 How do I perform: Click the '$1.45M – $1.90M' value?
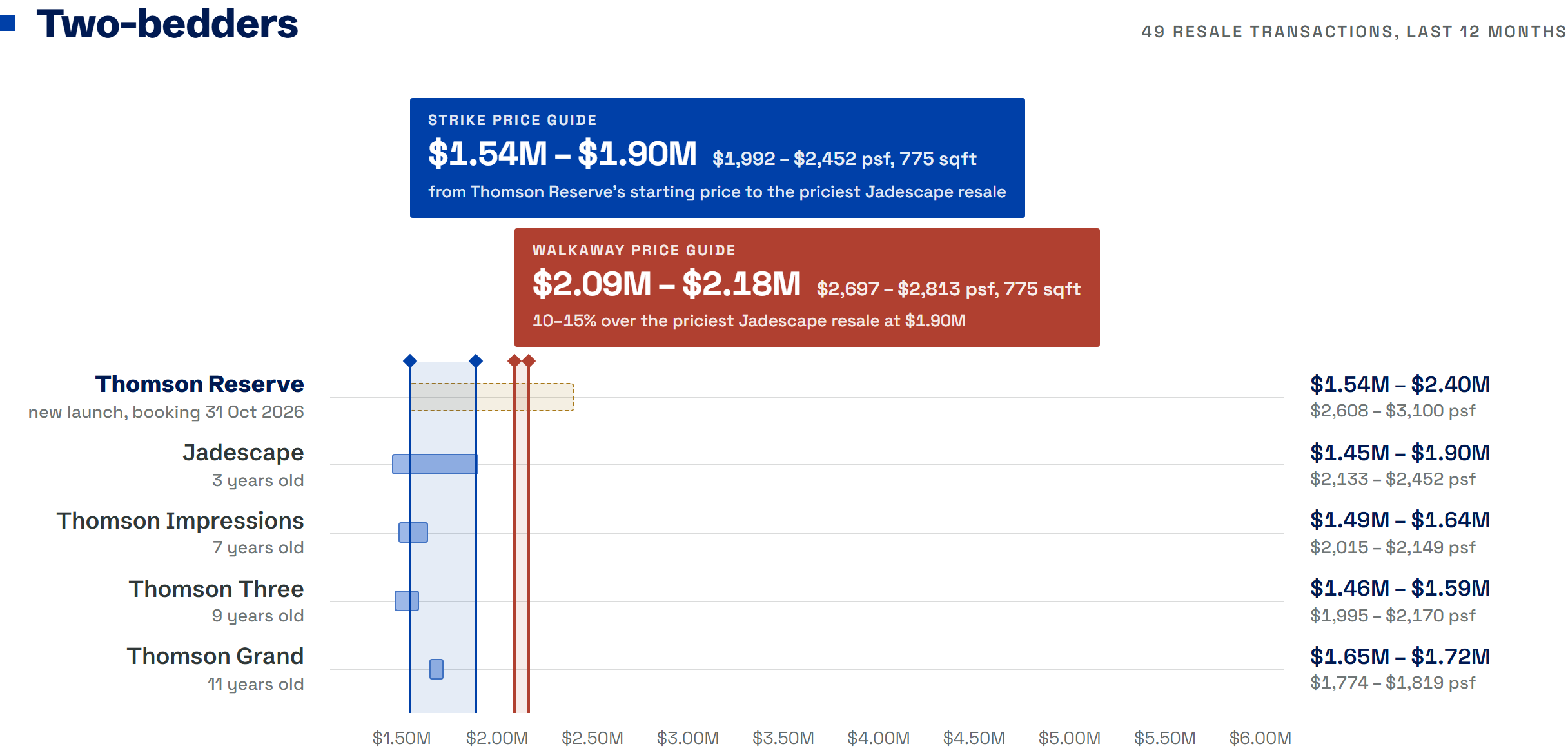click(x=1400, y=453)
